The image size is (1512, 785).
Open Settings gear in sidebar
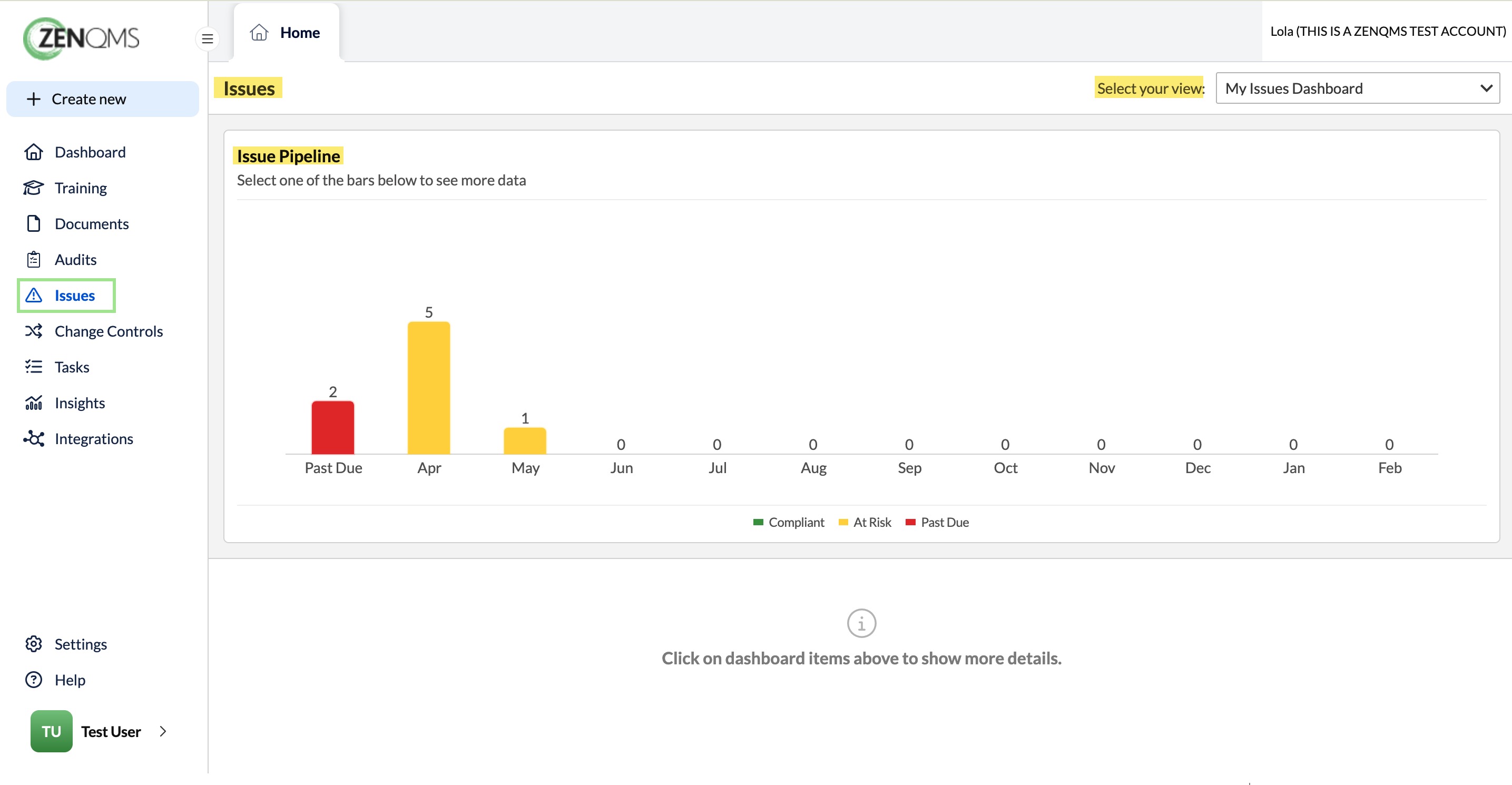pos(34,644)
